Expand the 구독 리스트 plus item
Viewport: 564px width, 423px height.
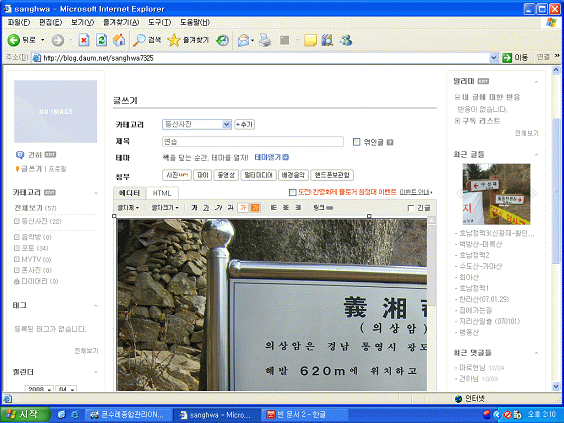click(457, 121)
